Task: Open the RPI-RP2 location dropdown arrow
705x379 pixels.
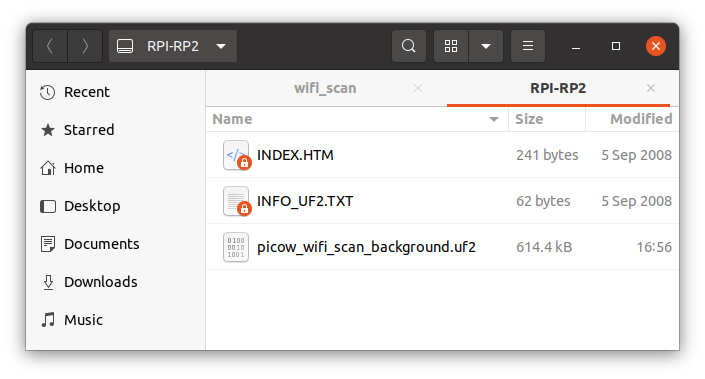Action: click(x=221, y=46)
